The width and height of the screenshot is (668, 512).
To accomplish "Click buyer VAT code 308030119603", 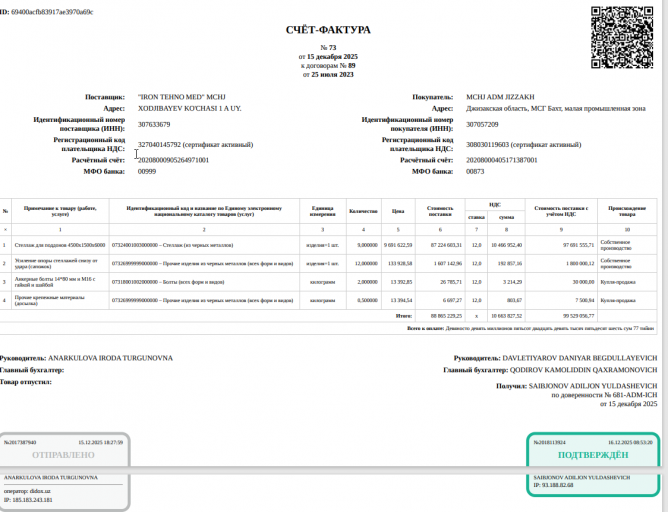I will (487, 145).
